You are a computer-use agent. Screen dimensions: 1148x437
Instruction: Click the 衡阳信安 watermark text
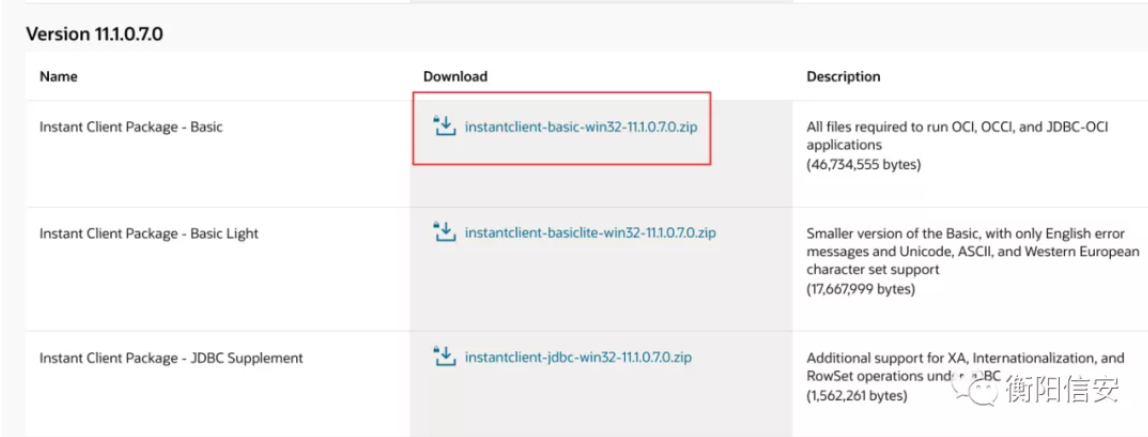tap(1062, 388)
